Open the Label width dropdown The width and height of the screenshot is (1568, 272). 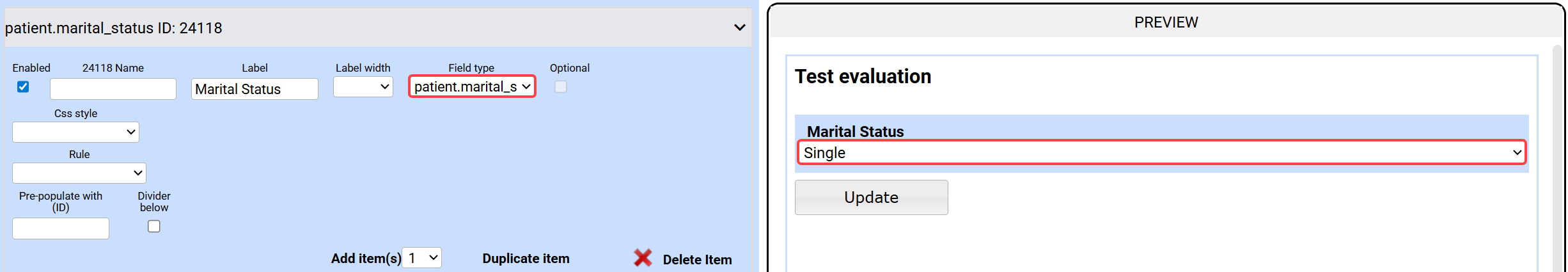pos(363,86)
